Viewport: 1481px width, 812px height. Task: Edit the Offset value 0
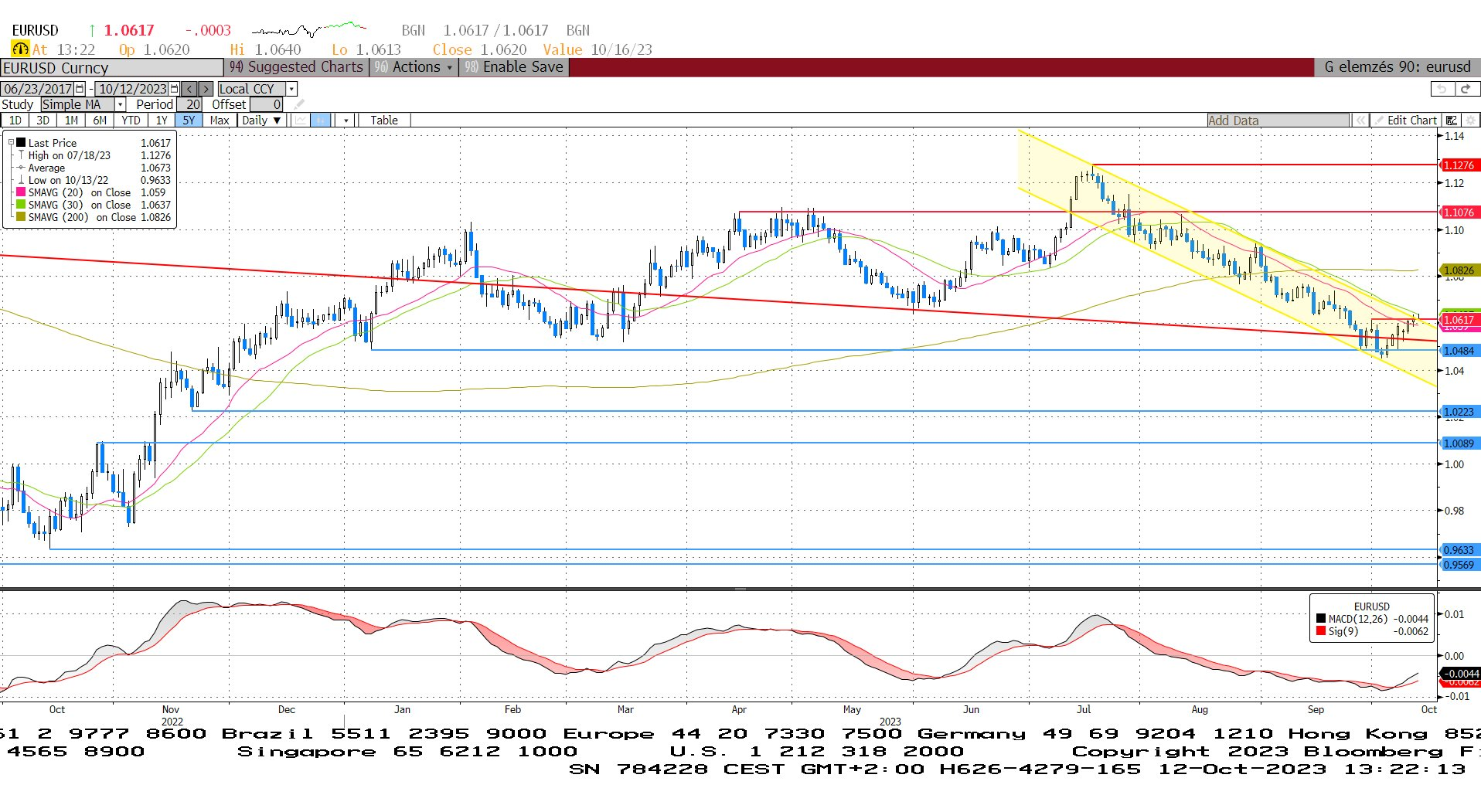pos(267,104)
